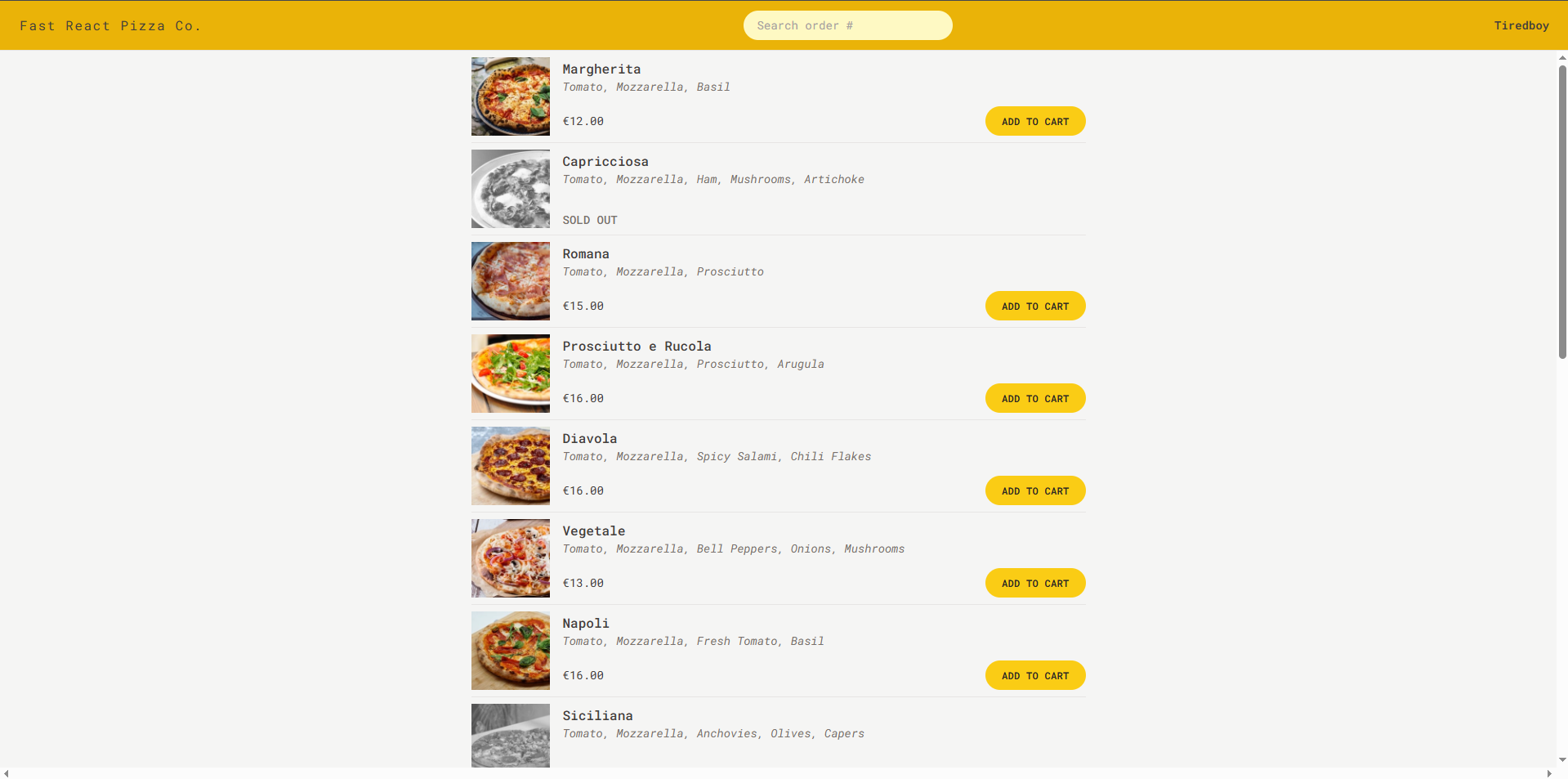Click the Tiredboy username
The image size is (1568, 779).
tap(1521, 25)
